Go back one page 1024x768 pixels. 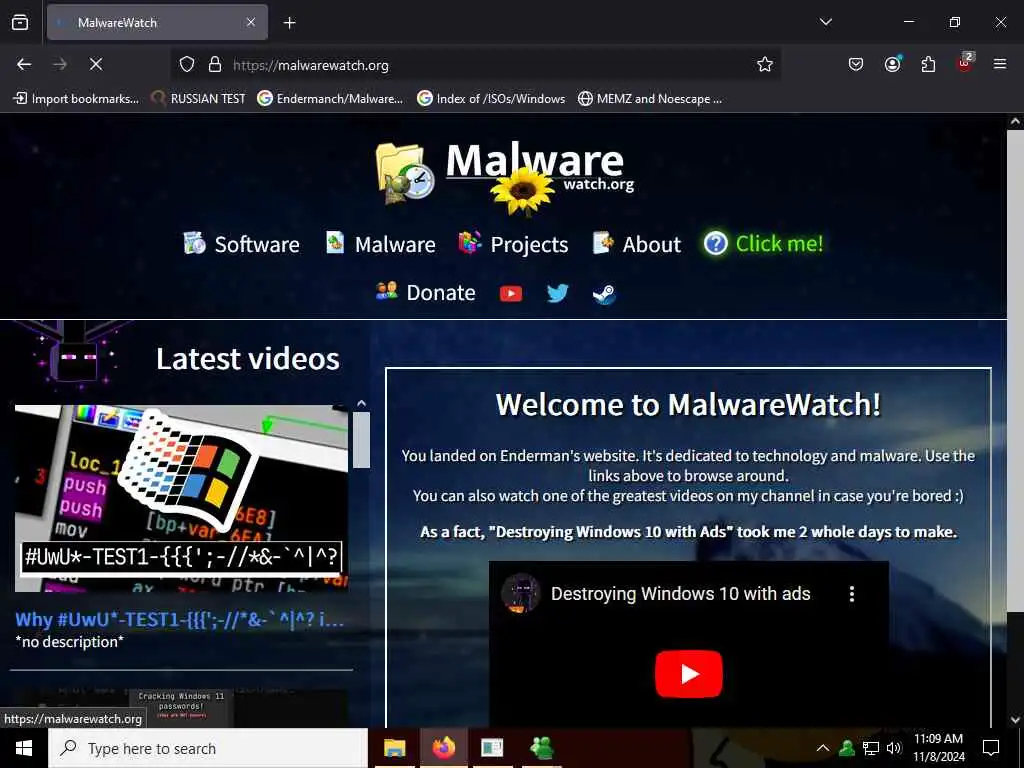tap(24, 64)
